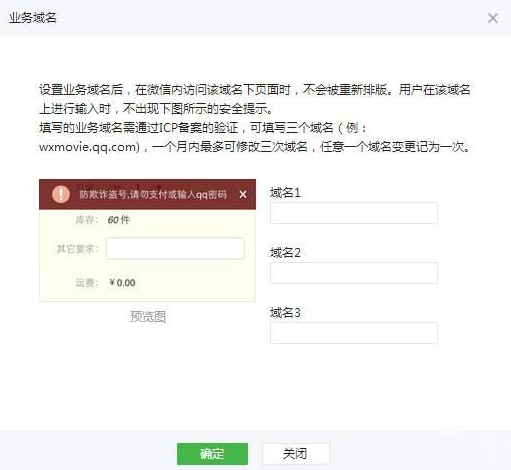Click the 运费 label in the preview image
The height and width of the screenshot is (470, 511).
pos(87,283)
